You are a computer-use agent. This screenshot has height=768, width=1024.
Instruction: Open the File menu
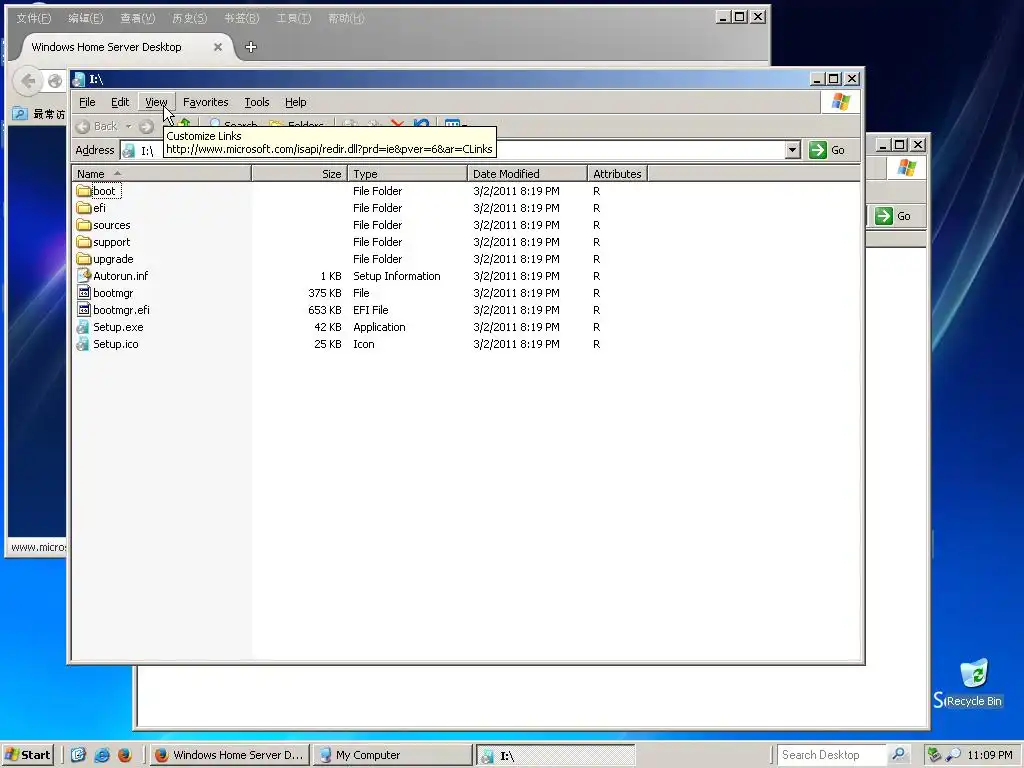[x=88, y=102]
